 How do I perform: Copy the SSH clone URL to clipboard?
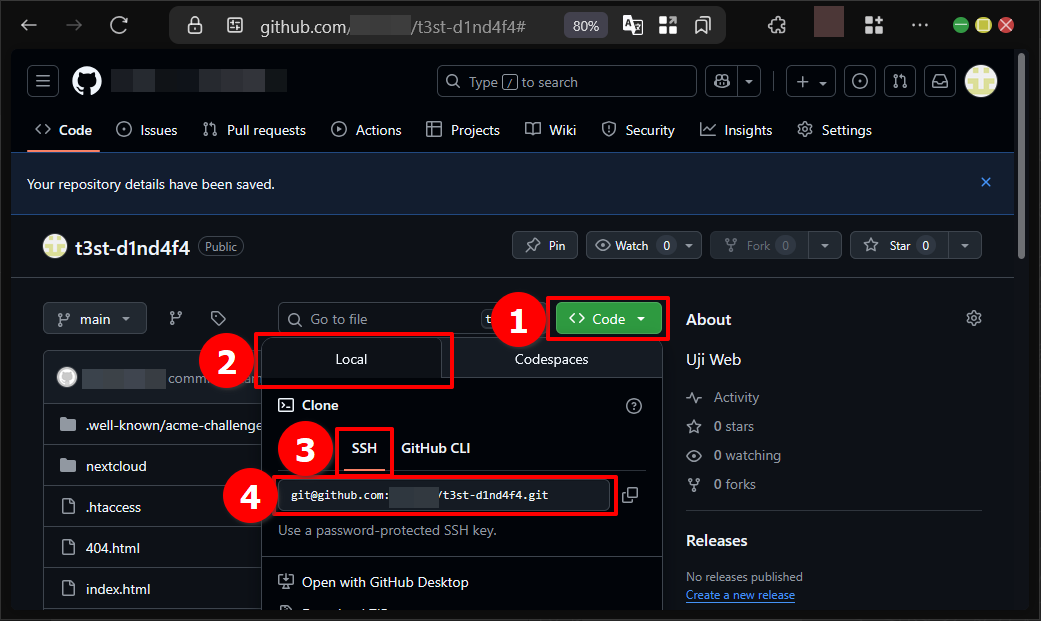tap(630, 495)
